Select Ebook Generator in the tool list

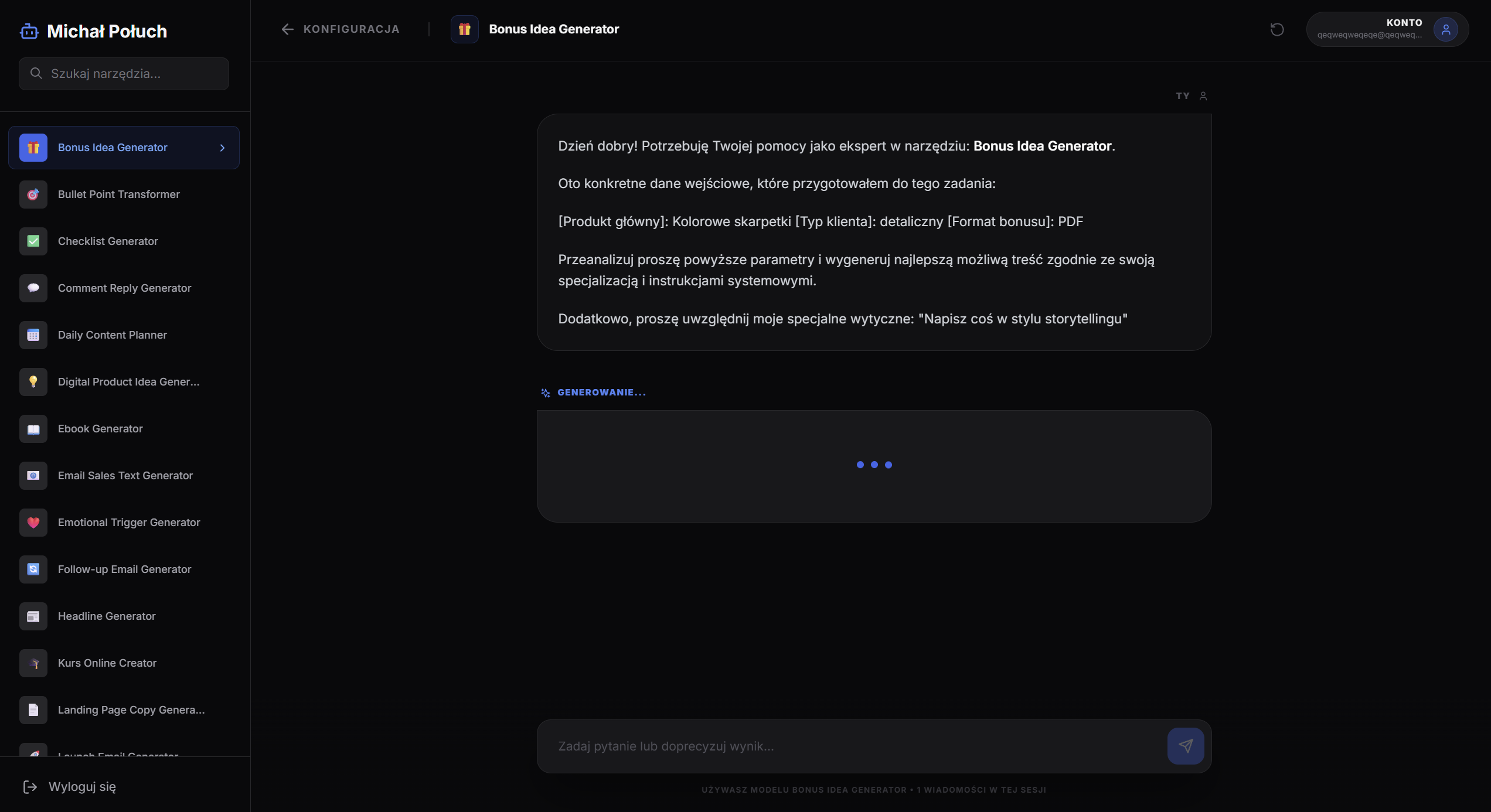pyautogui.click(x=124, y=429)
